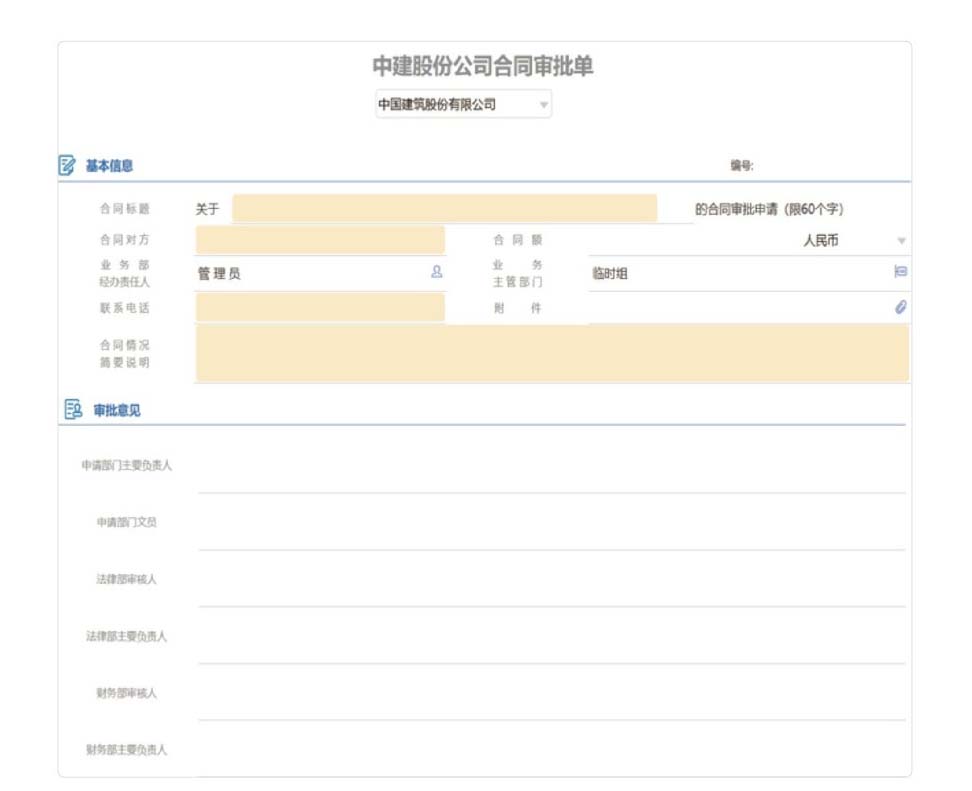Click the 法律部审核人 opinion row
This screenshot has width=972, height=791.
click(x=552, y=579)
